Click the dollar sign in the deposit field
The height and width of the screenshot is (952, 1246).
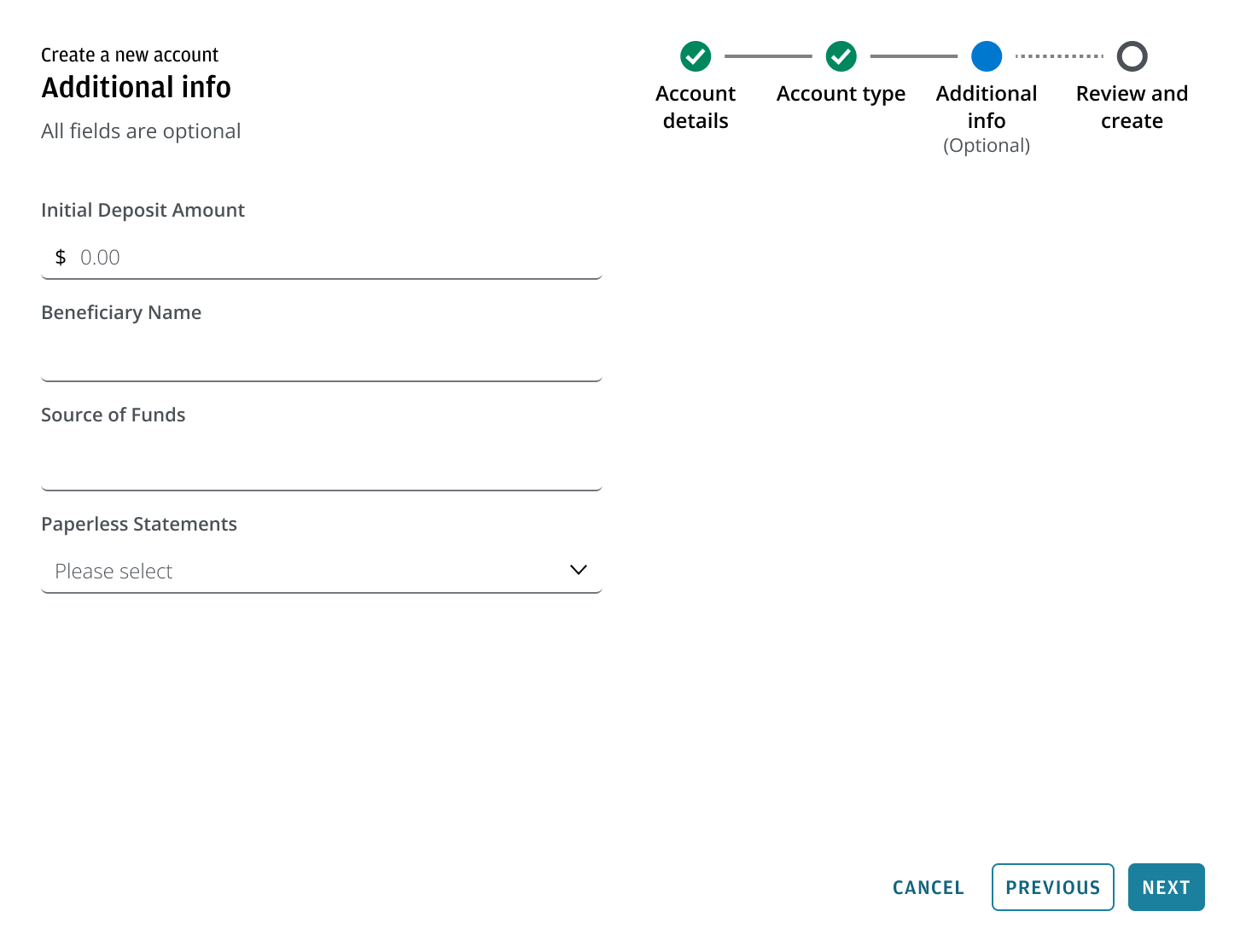click(61, 256)
